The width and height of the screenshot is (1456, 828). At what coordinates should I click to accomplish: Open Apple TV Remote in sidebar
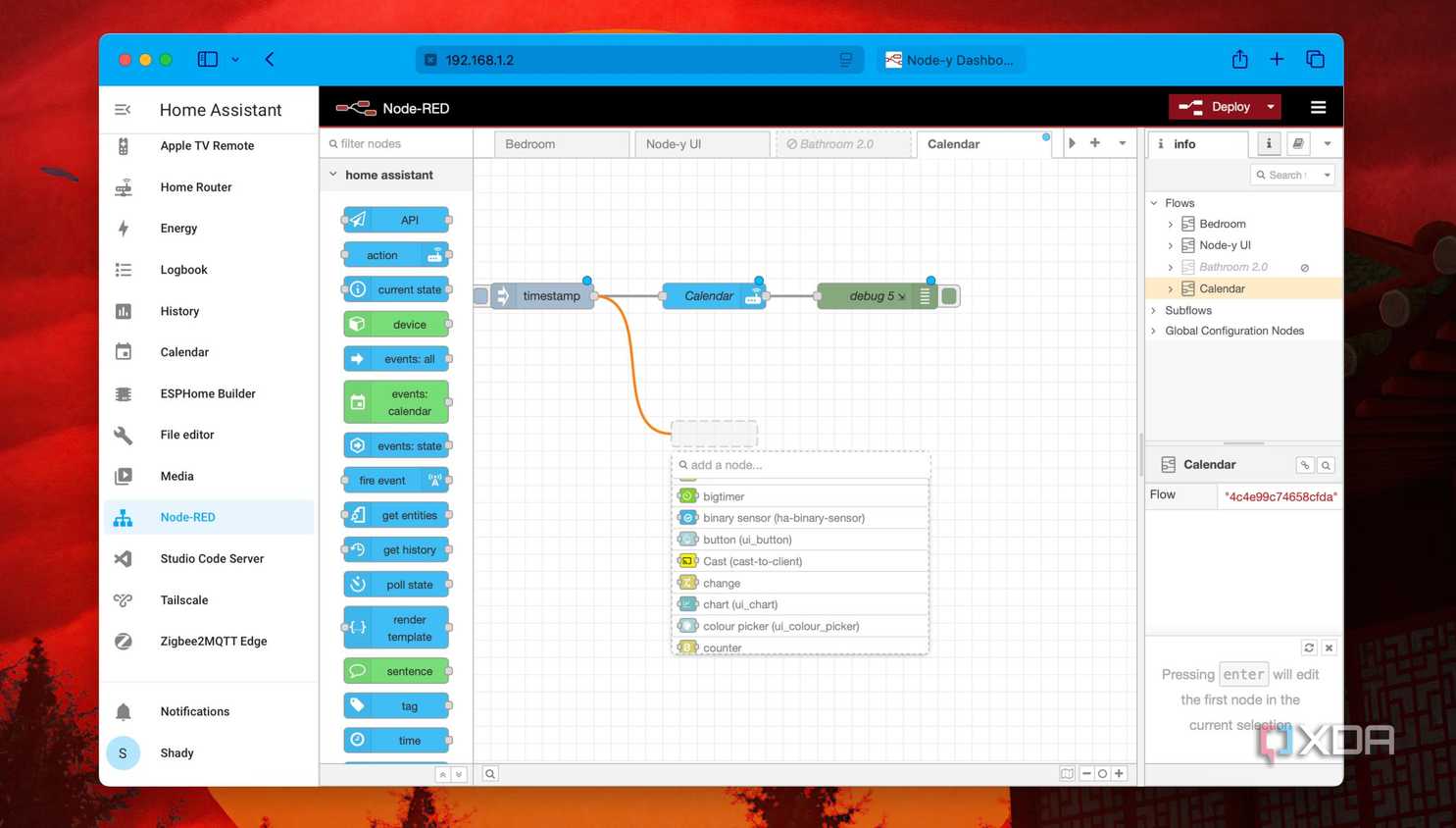click(x=208, y=146)
